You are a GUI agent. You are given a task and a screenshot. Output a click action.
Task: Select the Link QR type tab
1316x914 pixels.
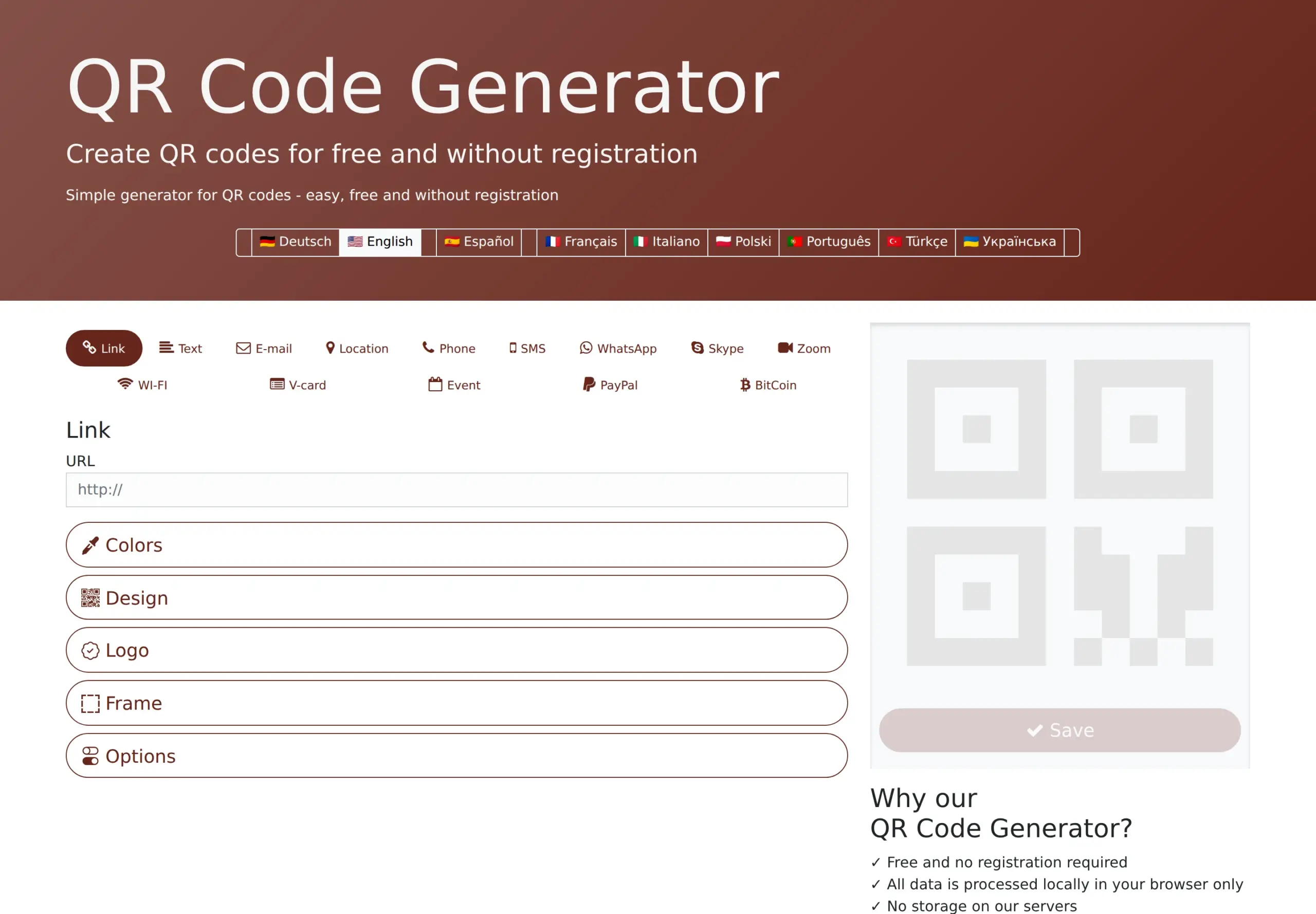pos(104,348)
